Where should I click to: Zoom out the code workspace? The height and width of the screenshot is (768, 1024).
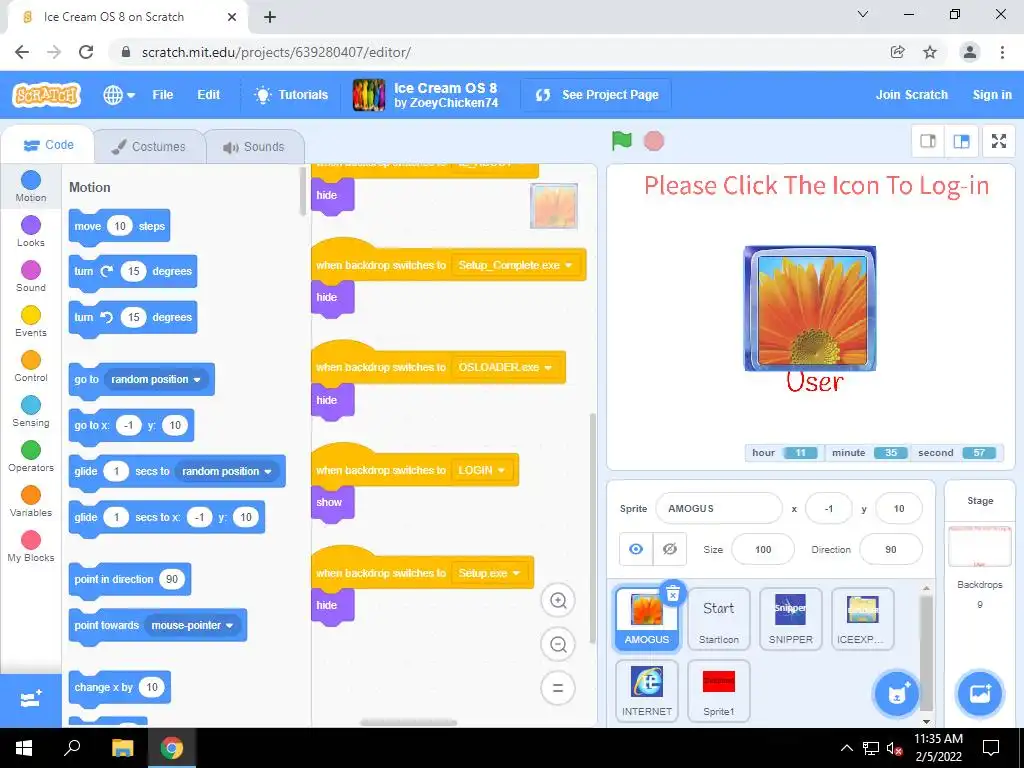[558, 645]
